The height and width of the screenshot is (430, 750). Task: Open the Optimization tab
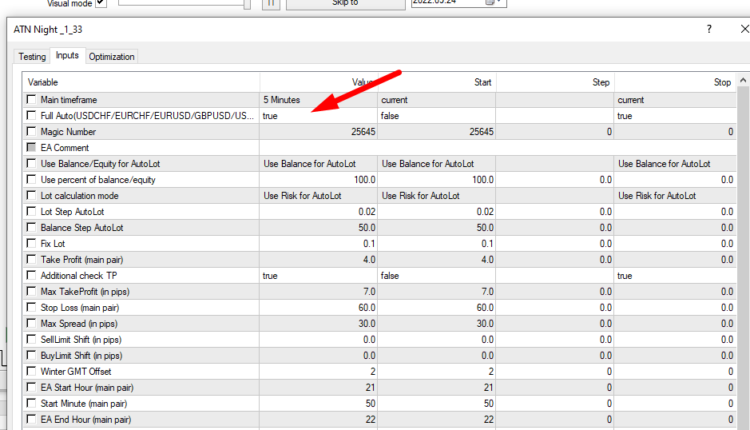pyautogui.click(x=111, y=56)
